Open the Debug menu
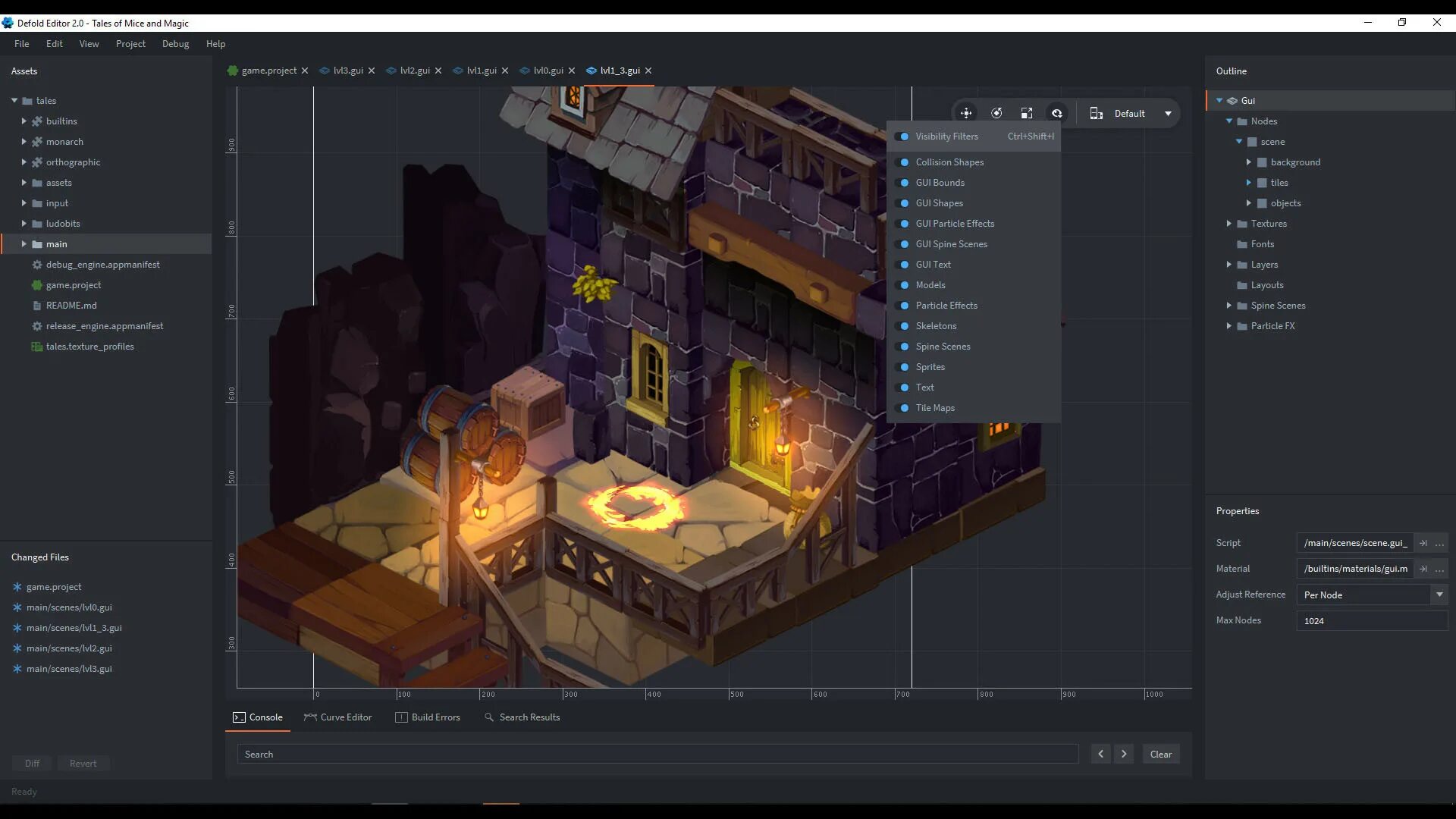The height and width of the screenshot is (819, 1456). [x=175, y=43]
